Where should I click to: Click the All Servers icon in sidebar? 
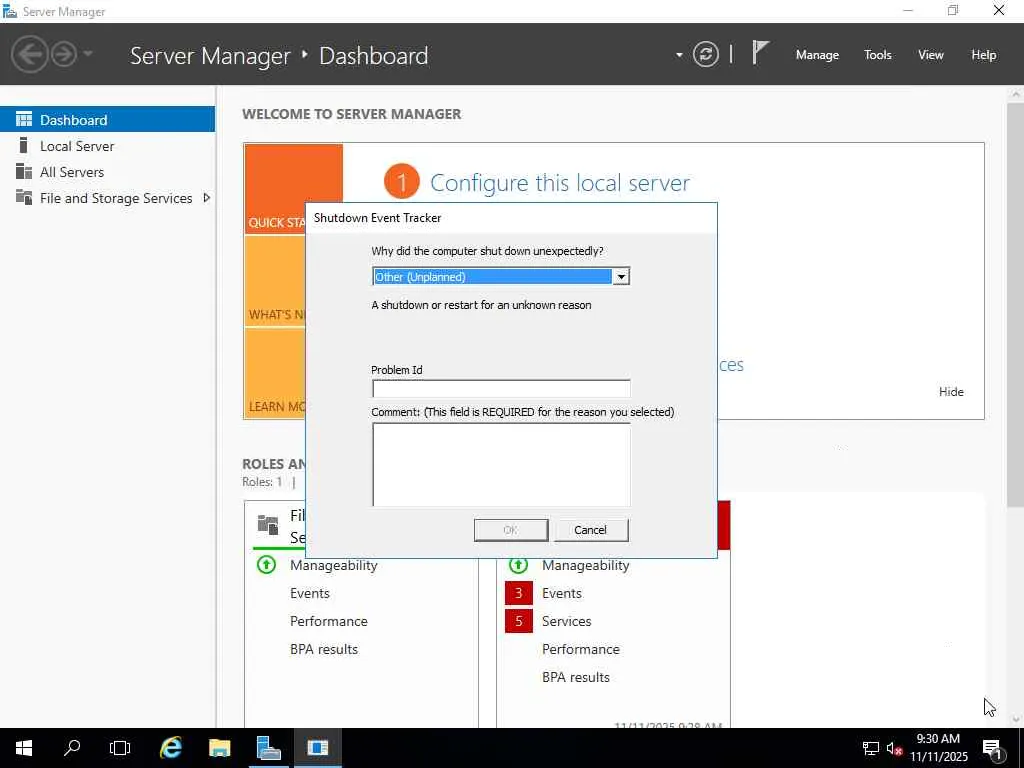click(x=24, y=171)
